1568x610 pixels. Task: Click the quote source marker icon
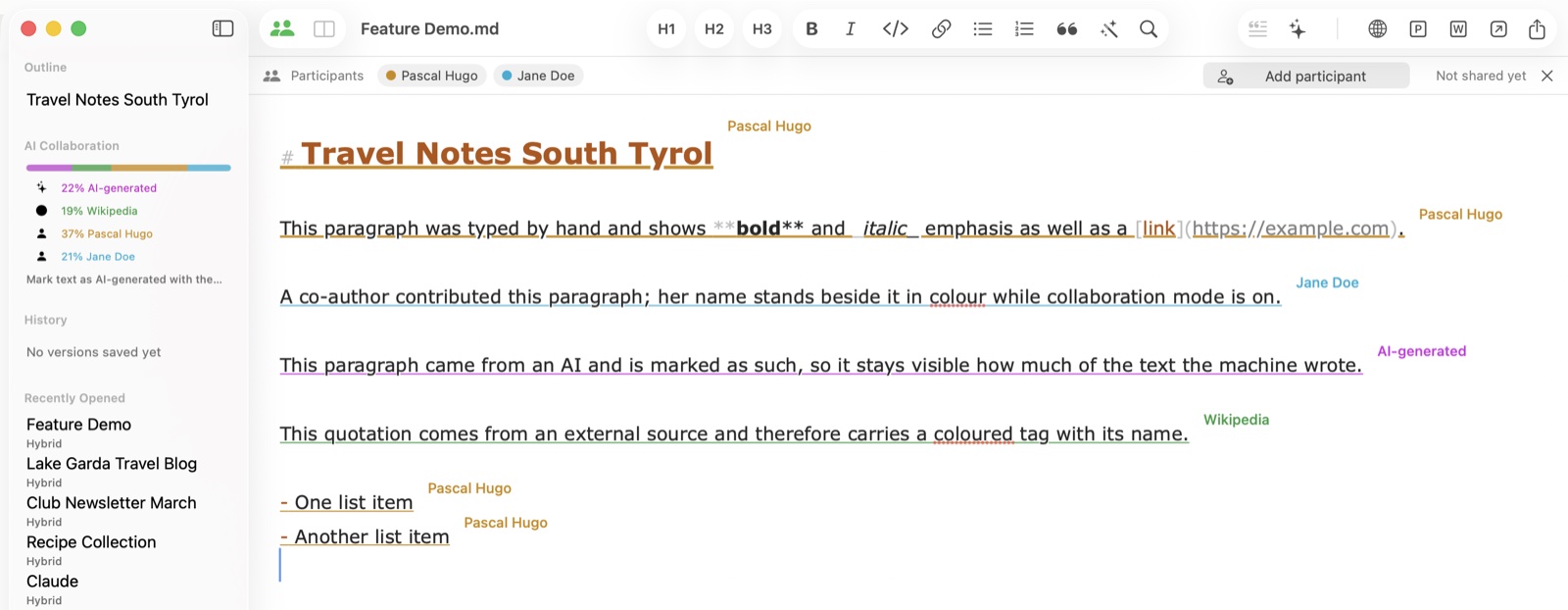tap(1258, 29)
